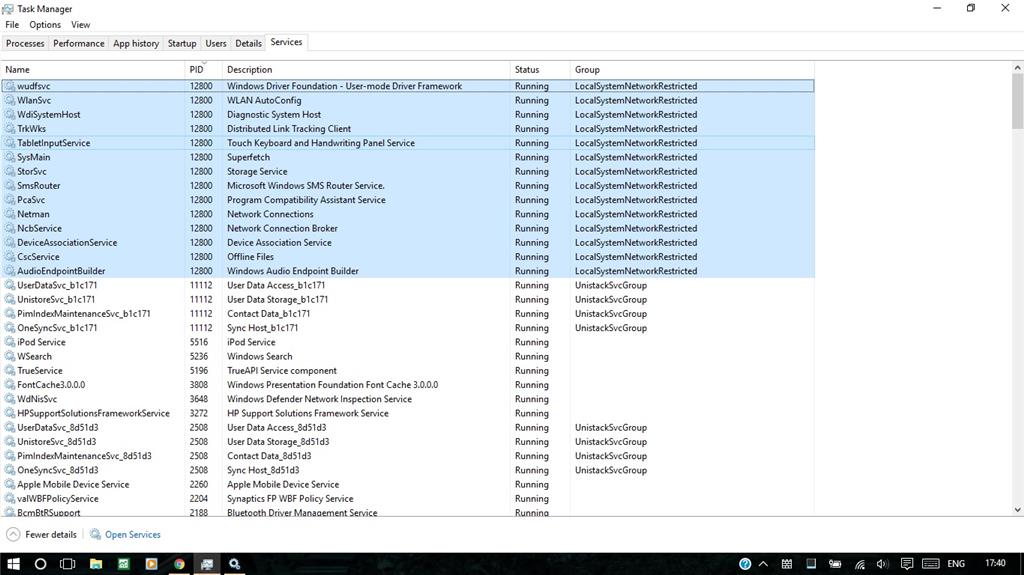Open Task View from the taskbar

67,564
